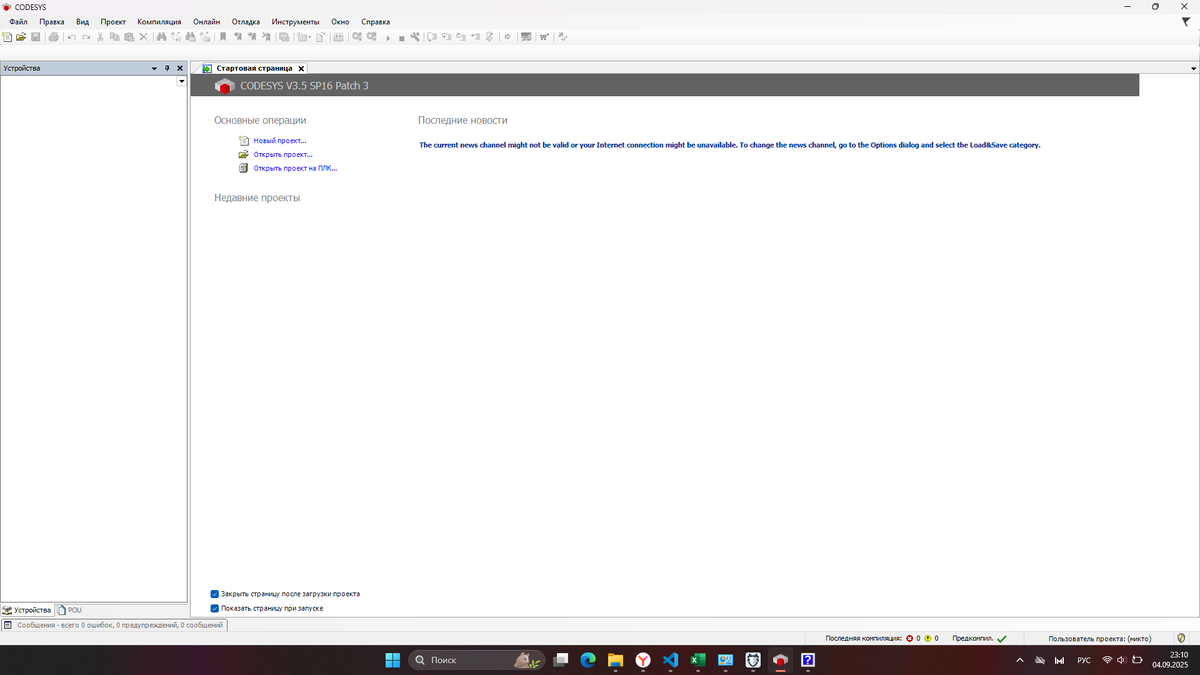Viewport: 1200px width, 675px height.
Task: Click the Open Project folder toolbar icon
Action: (20, 37)
